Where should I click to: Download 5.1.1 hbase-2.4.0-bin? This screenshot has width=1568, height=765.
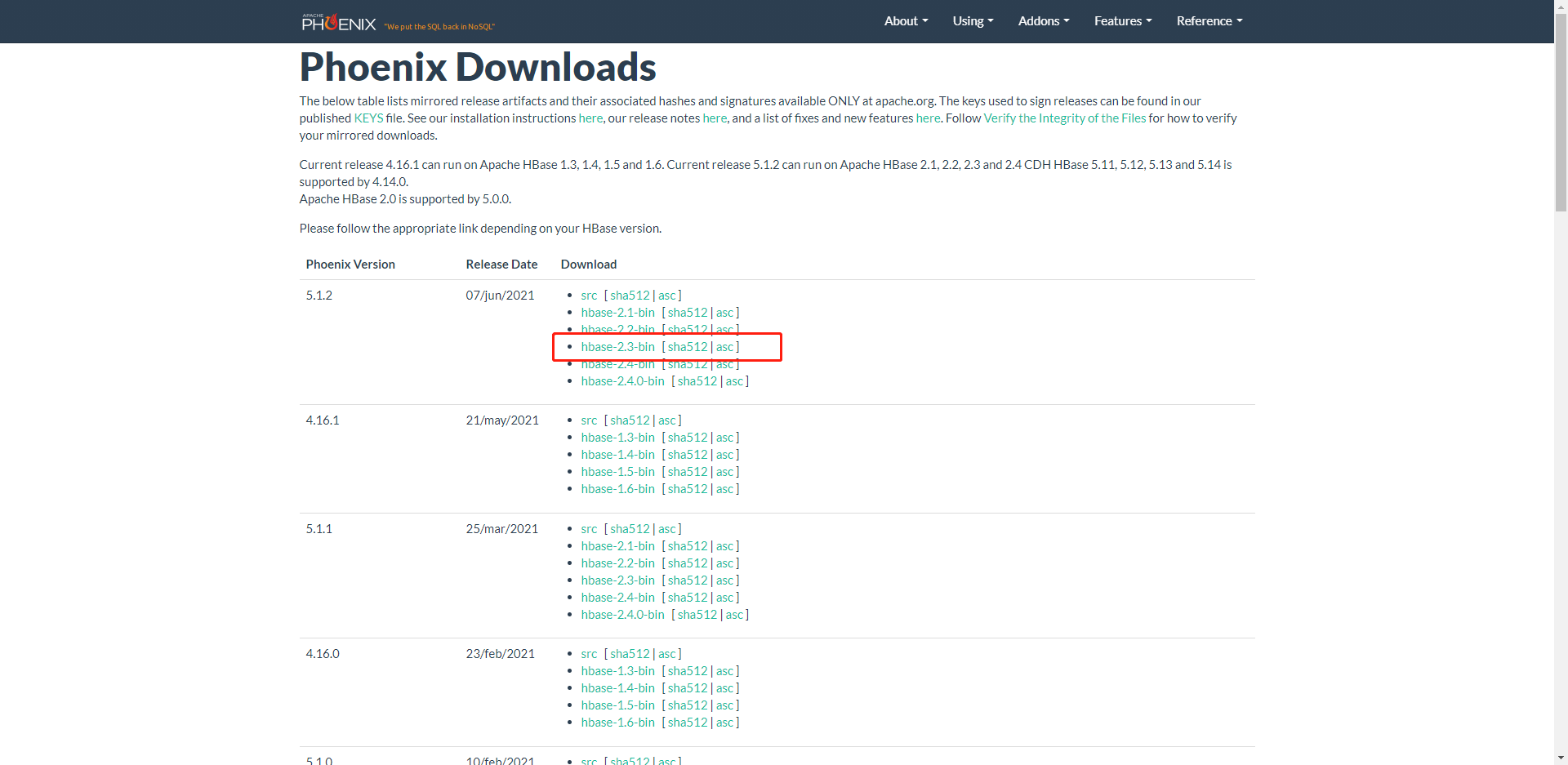click(x=623, y=615)
